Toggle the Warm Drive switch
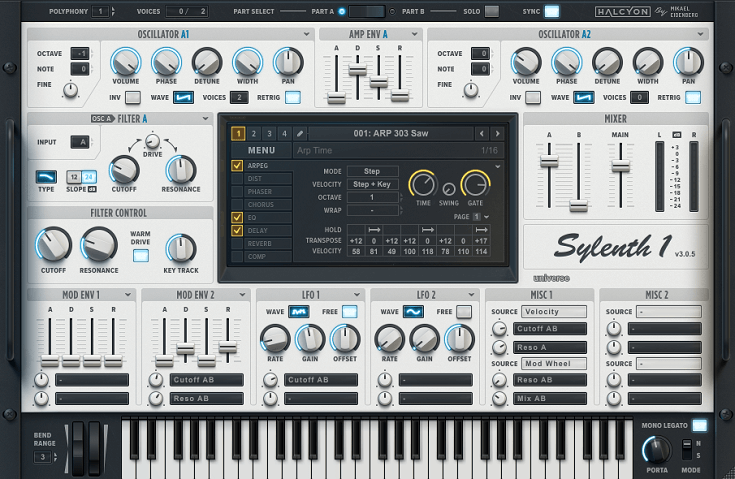Screen dimensions: 735x479 141,255
